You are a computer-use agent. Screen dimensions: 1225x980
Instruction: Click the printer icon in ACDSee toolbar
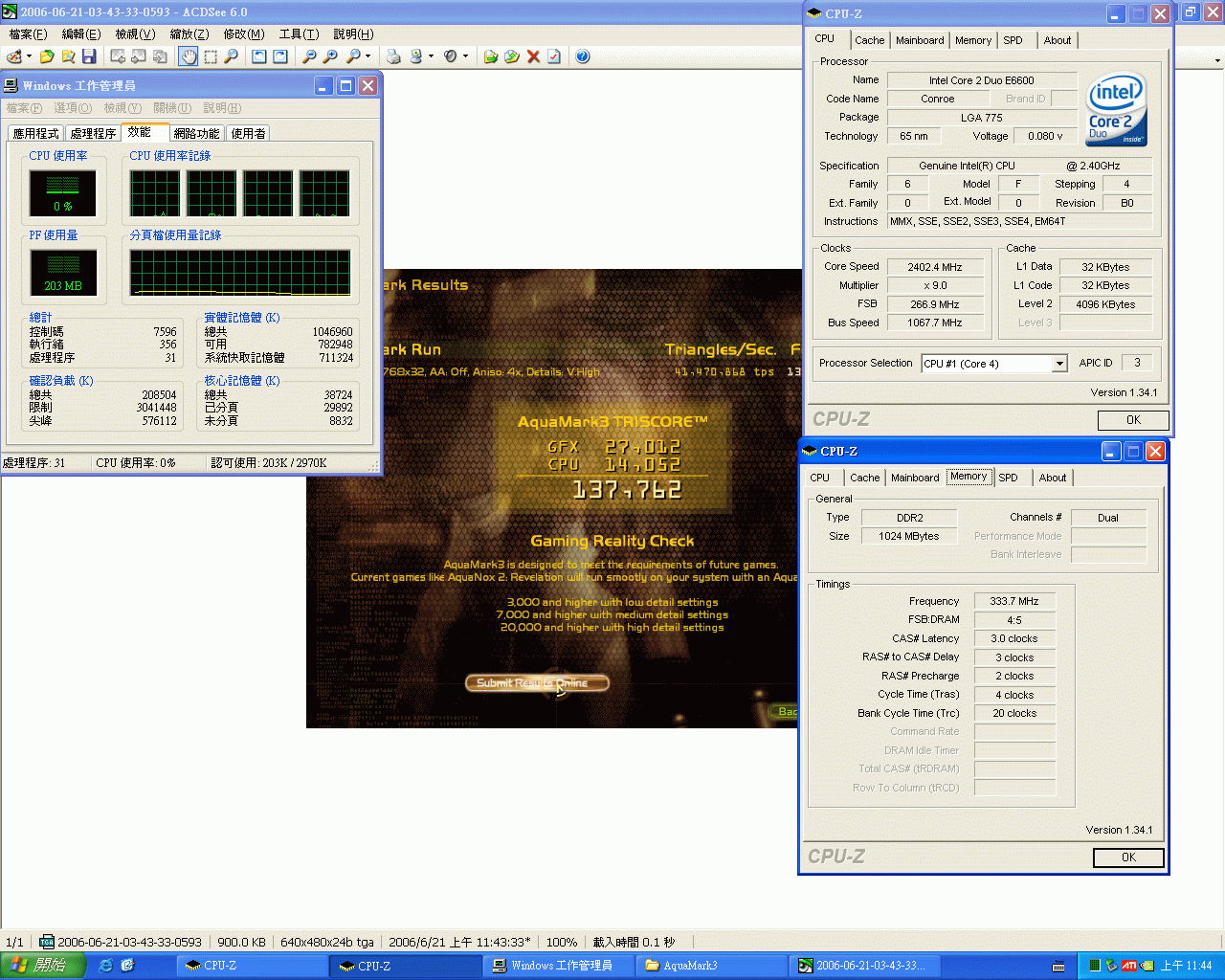click(393, 56)
